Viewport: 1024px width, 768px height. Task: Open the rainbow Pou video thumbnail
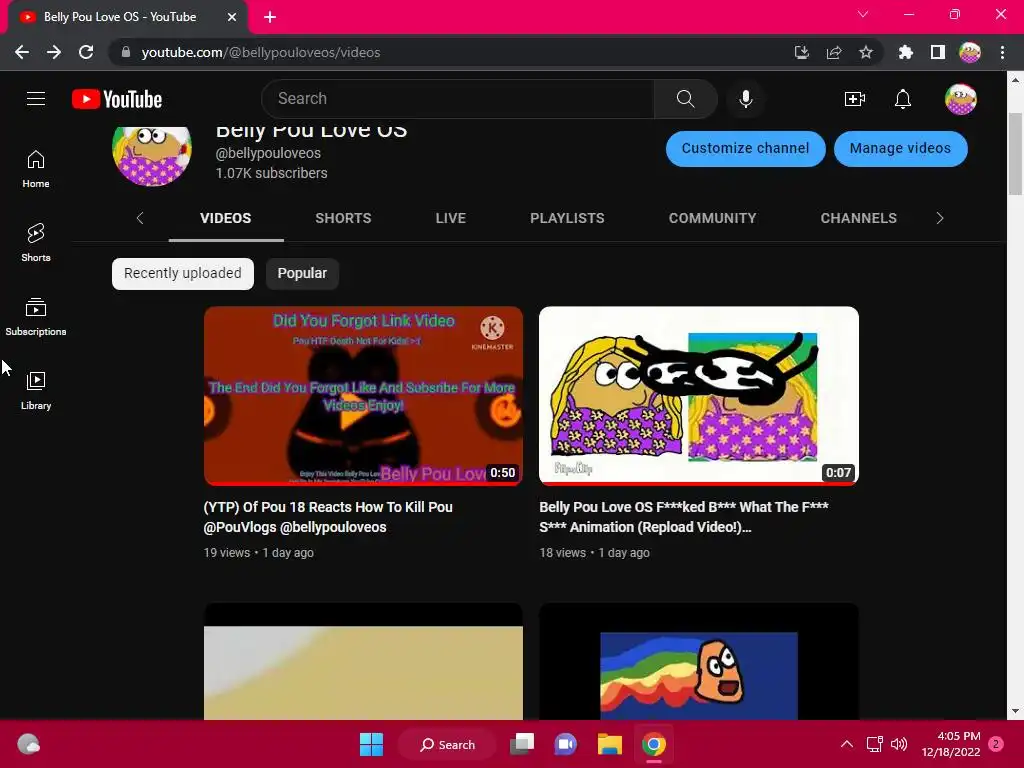pyautogui.click(x=699, y=662)
